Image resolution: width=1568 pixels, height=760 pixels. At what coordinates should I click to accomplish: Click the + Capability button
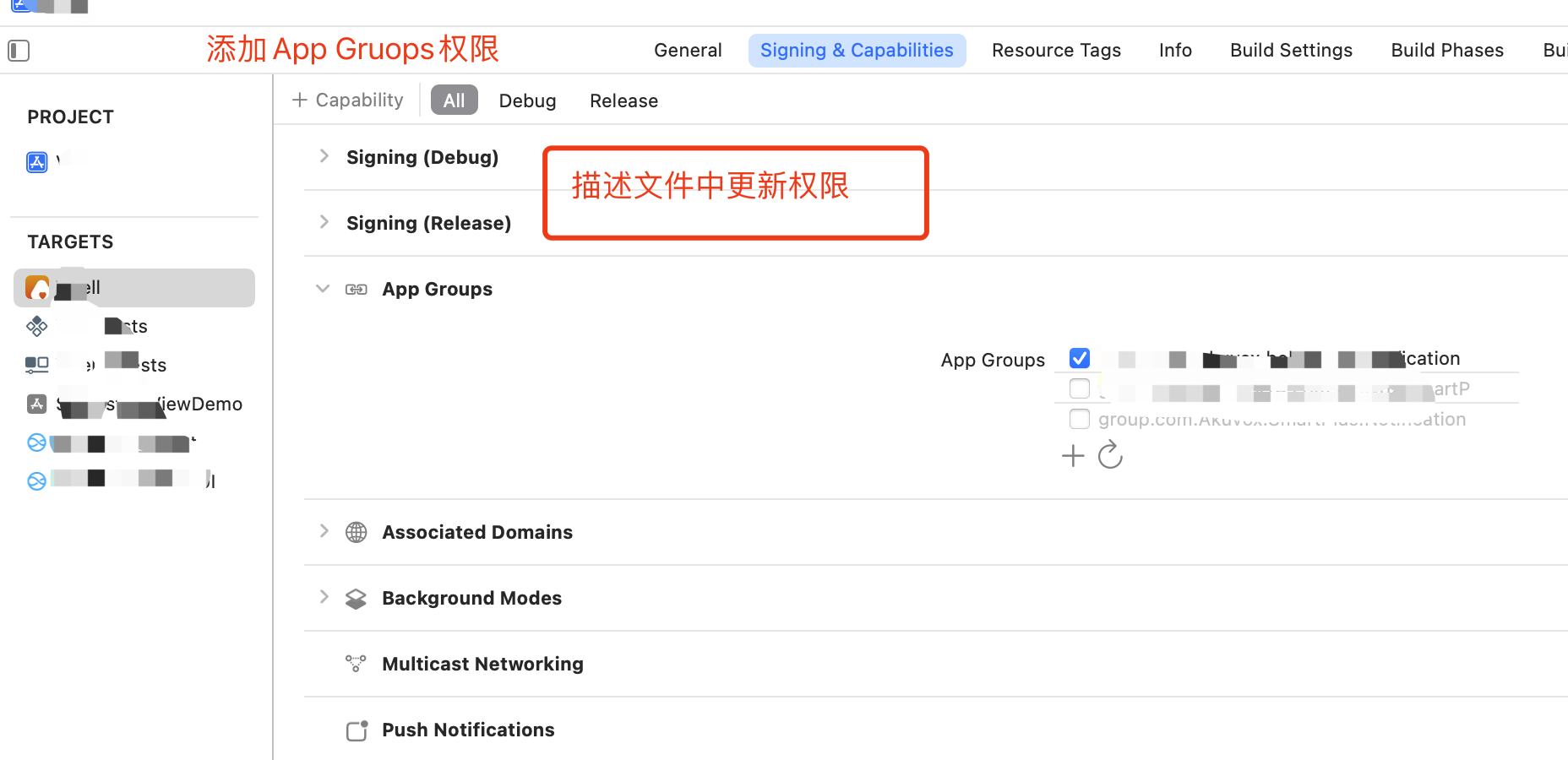point(348,100)
